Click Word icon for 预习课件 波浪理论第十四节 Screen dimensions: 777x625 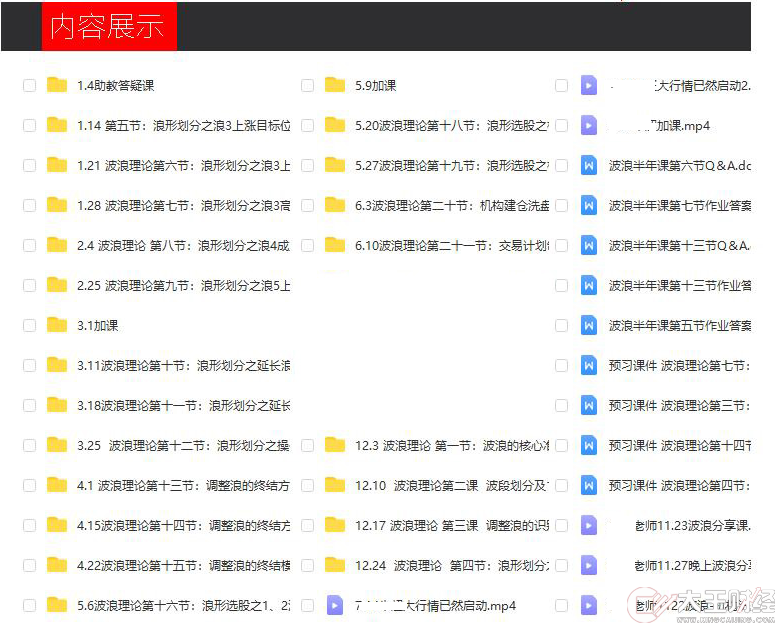coord(589,445)
